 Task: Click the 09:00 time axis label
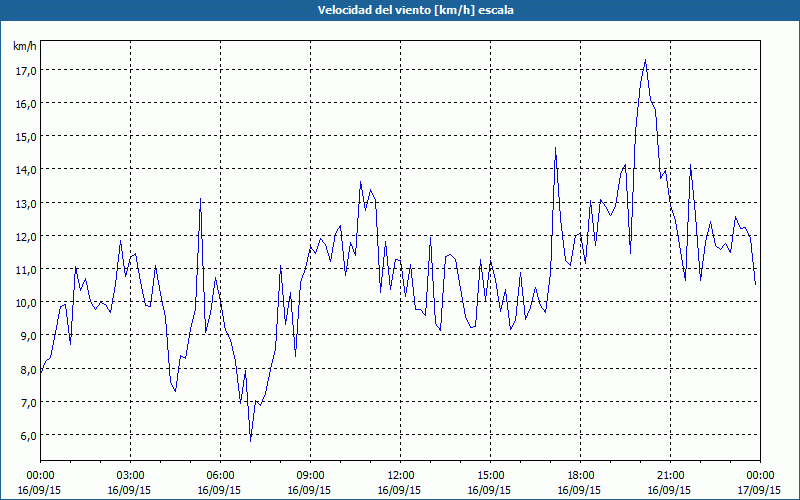click(x=310, y=476)
